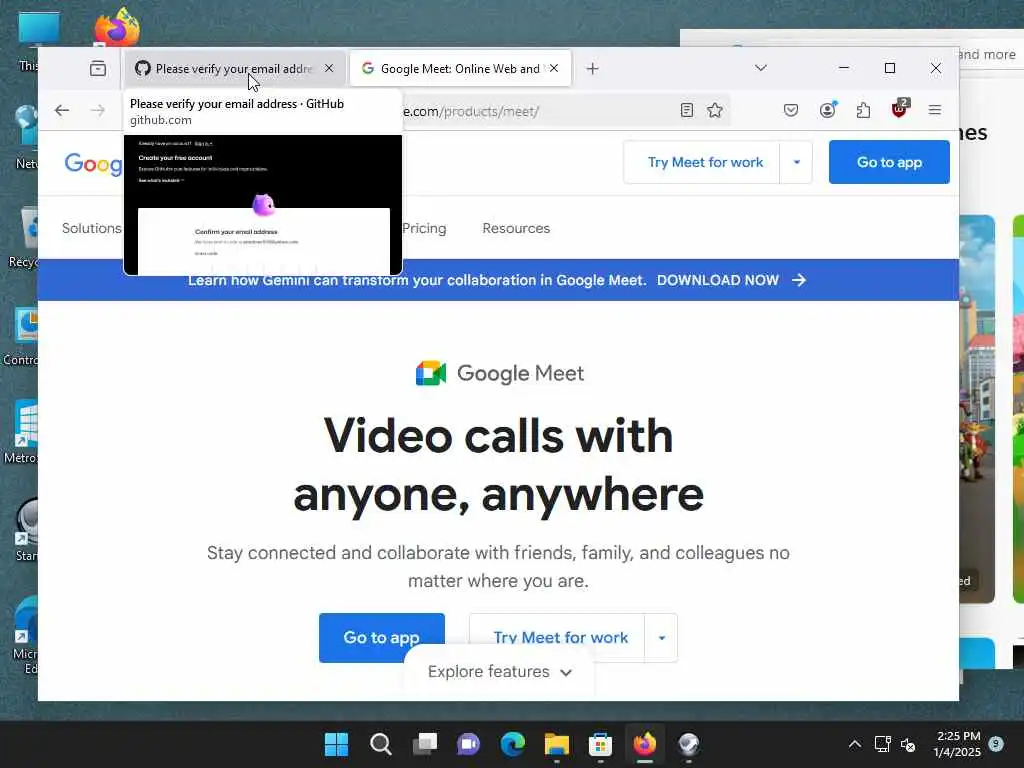This screenshot has height=768, width=1024.
Task: Open Windows Start menu
Action: (x=337, y=744)
